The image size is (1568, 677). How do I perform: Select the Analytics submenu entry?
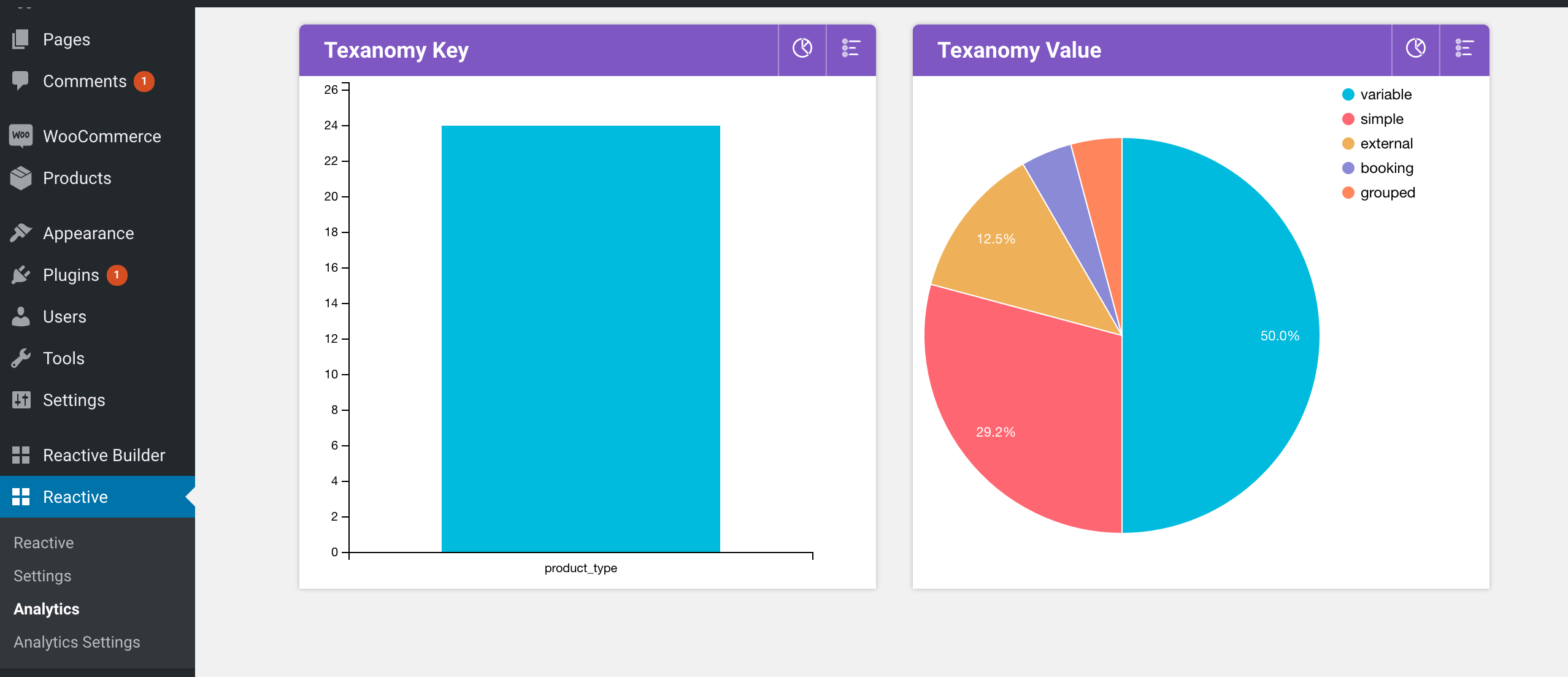point(47,609)
